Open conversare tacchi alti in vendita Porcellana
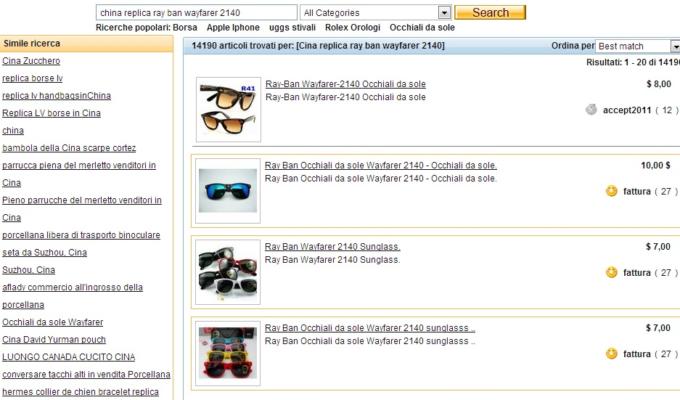Screen dimensions: 680x400 pos(86,374)
